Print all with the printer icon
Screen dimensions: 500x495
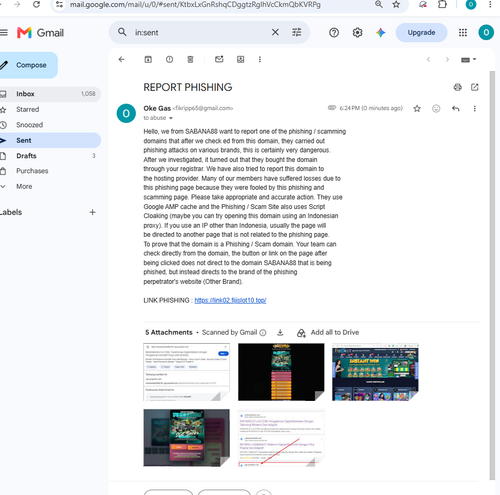point(457,87)
